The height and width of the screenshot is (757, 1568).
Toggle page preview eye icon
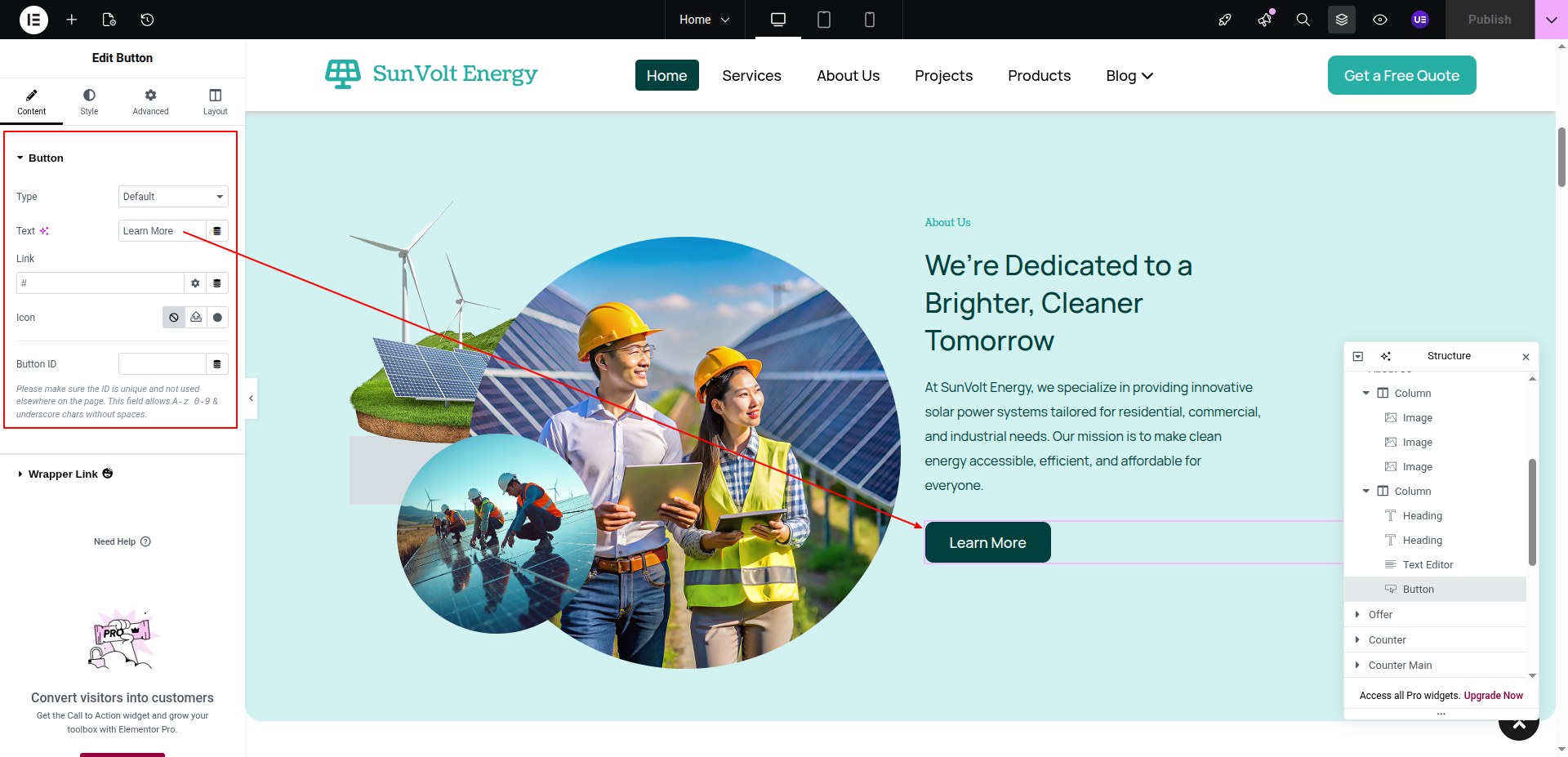[x=1380, y=20]
